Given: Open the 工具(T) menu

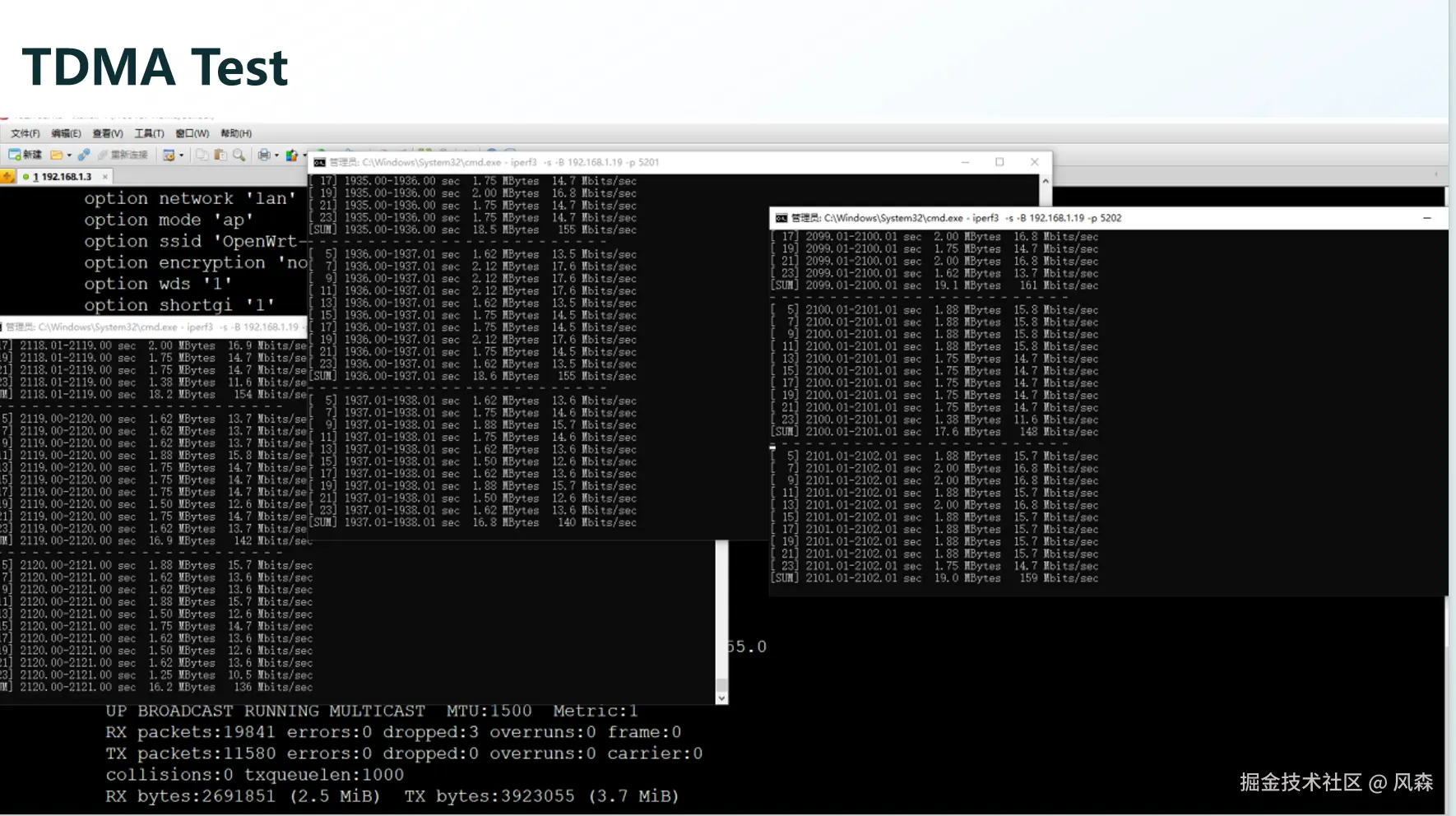Looking at the screenshot, I should pos(149,133).
